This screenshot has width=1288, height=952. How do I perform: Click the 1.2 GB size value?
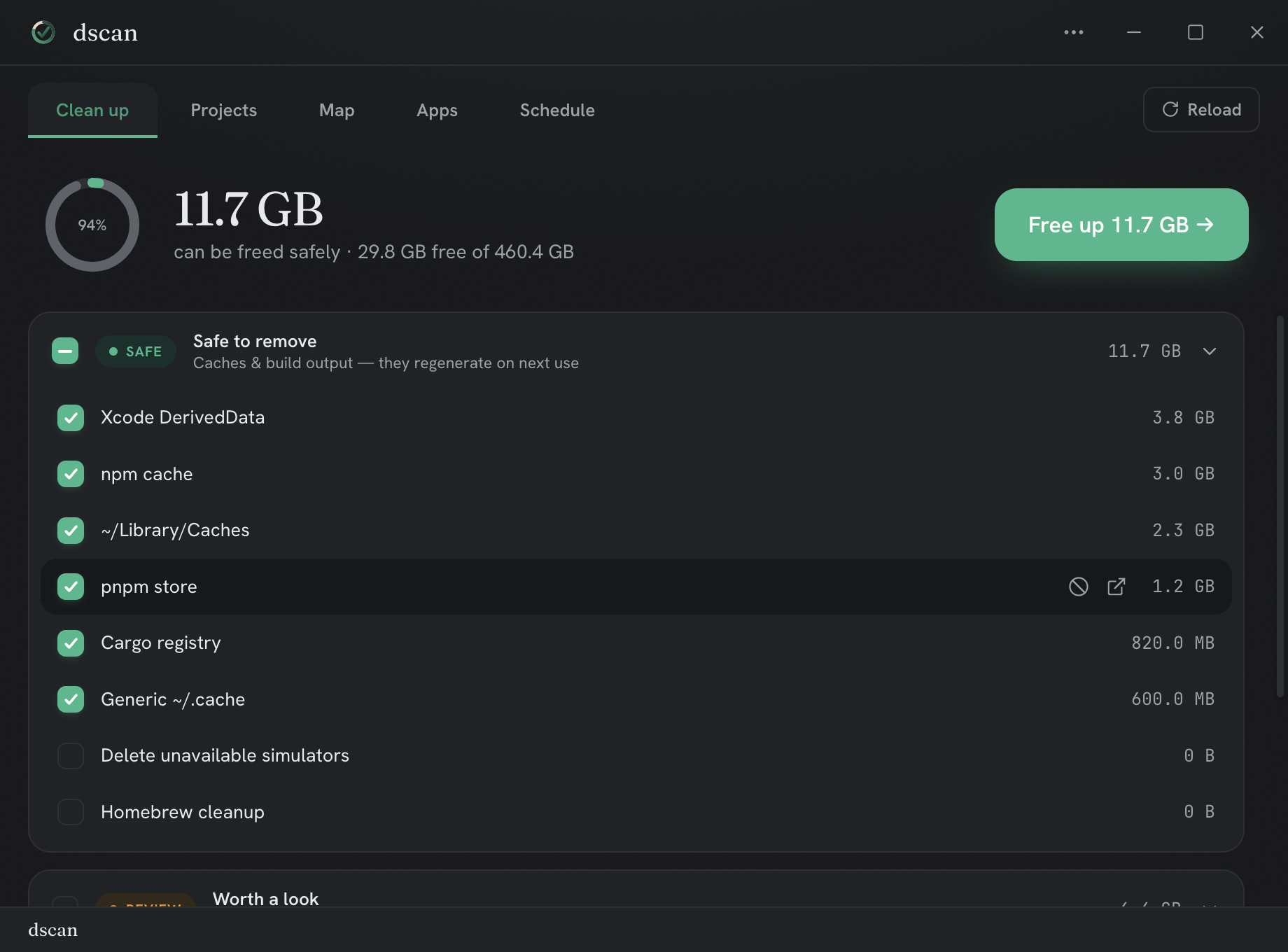coord(1184,587)
